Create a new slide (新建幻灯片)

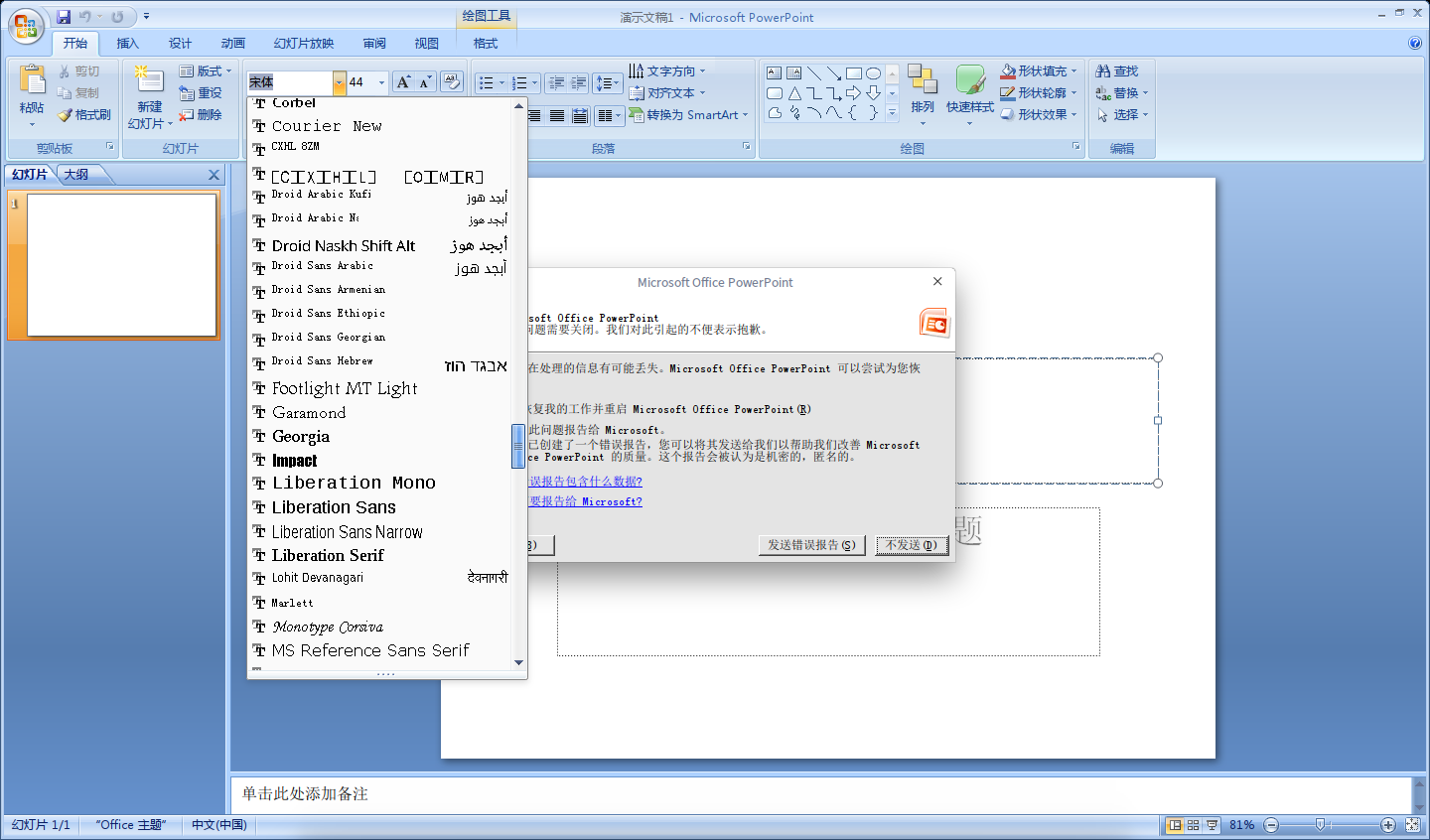coord(150,96)
